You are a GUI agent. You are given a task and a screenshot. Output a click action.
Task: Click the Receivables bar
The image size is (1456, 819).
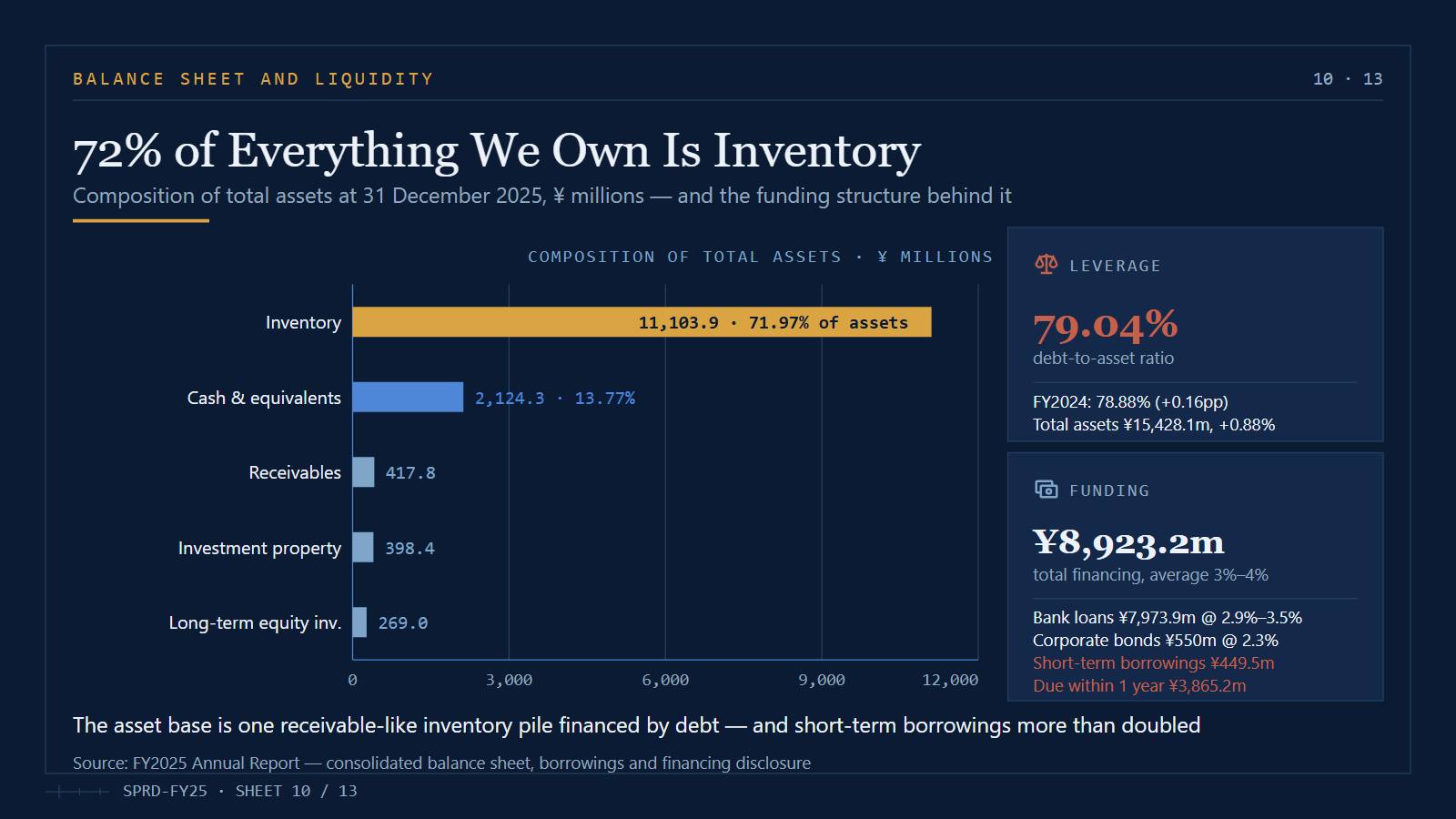363,472
